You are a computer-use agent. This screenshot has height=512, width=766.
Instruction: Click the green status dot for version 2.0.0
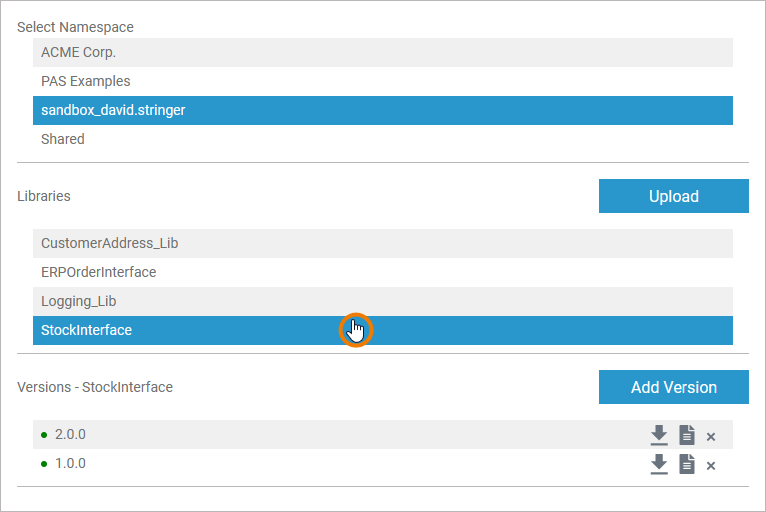tap(44, 436)
